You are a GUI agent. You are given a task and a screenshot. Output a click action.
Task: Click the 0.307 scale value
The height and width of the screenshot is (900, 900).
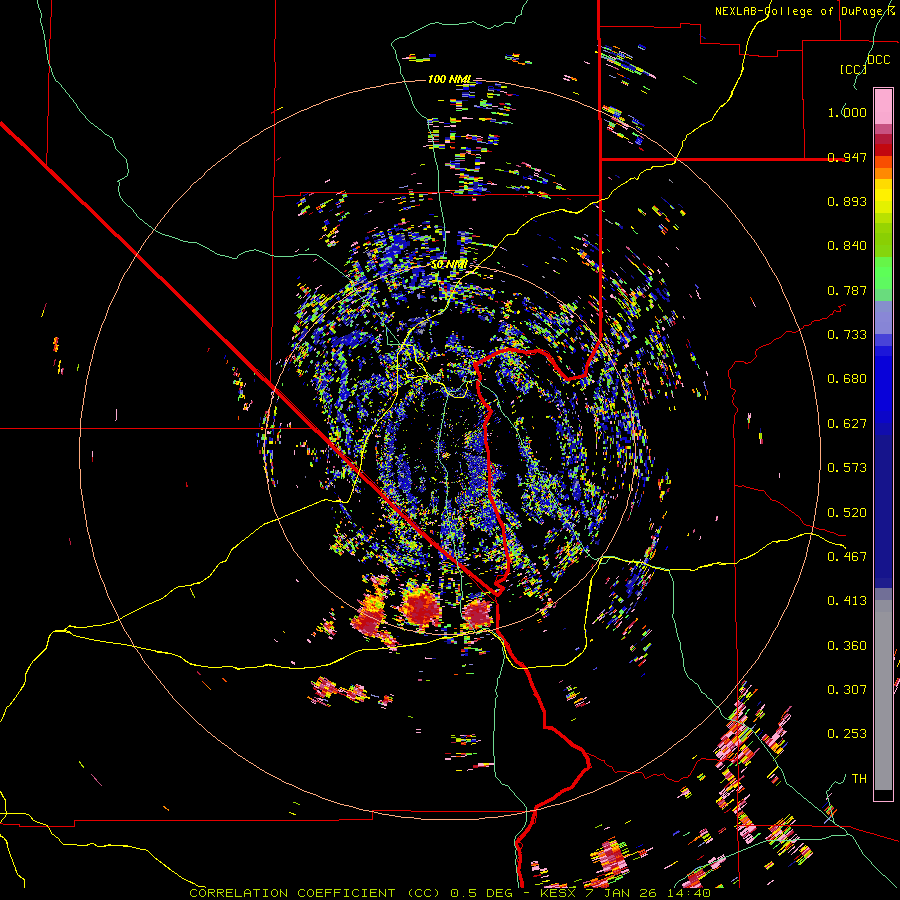[x=847, y=690]
